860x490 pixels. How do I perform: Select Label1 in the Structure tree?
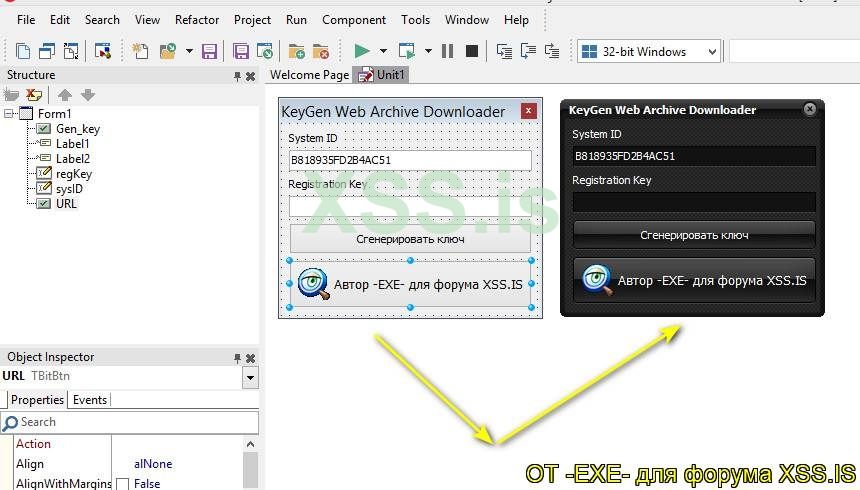72,144
